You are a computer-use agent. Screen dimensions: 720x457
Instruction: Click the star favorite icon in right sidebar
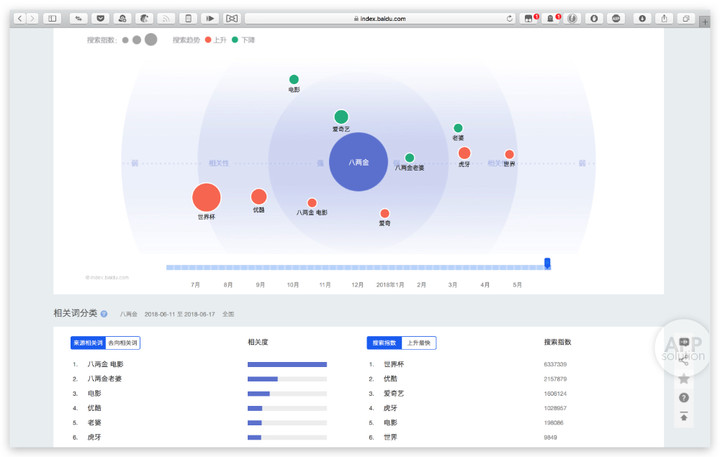point(684,378)
